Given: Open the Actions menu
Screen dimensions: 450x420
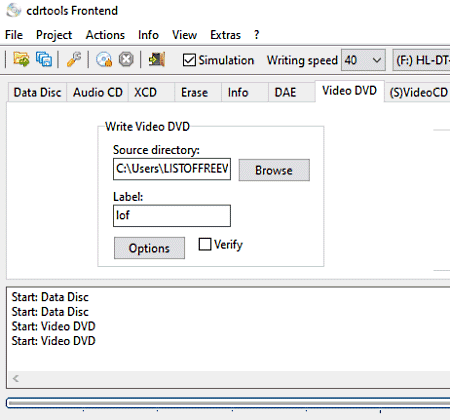Looking at the screenshot, I should click(x=105, y=35).
